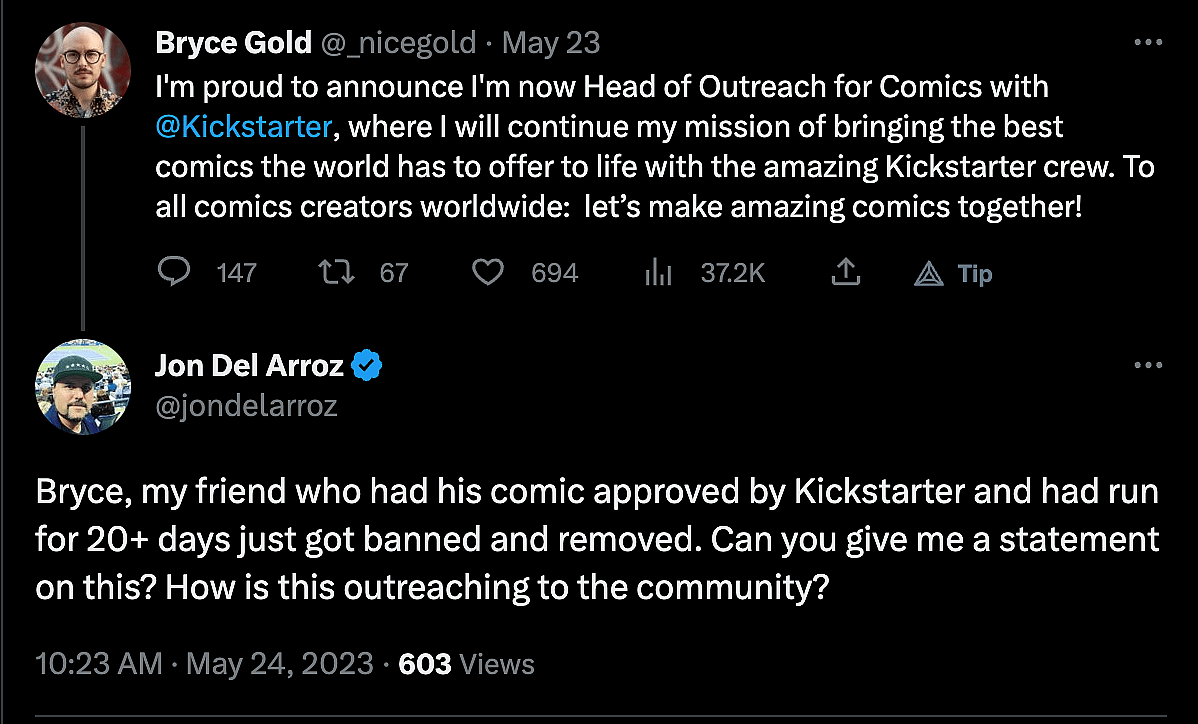Click the @jondelarroz handle
The height and width of the screenshot is (724, 1198).
[245, 405]
